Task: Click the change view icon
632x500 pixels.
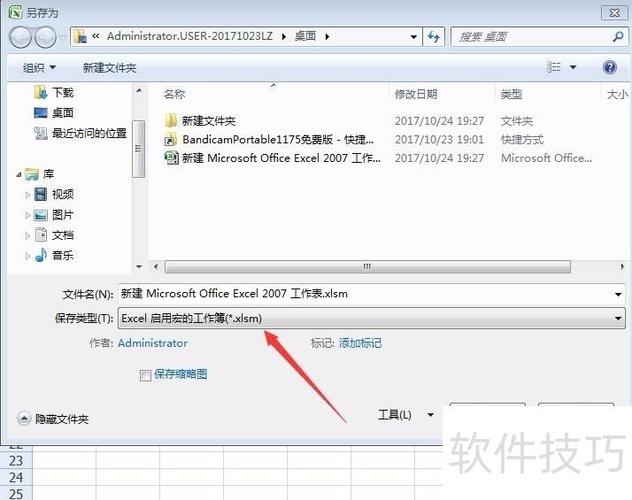Action: (554, 67)
